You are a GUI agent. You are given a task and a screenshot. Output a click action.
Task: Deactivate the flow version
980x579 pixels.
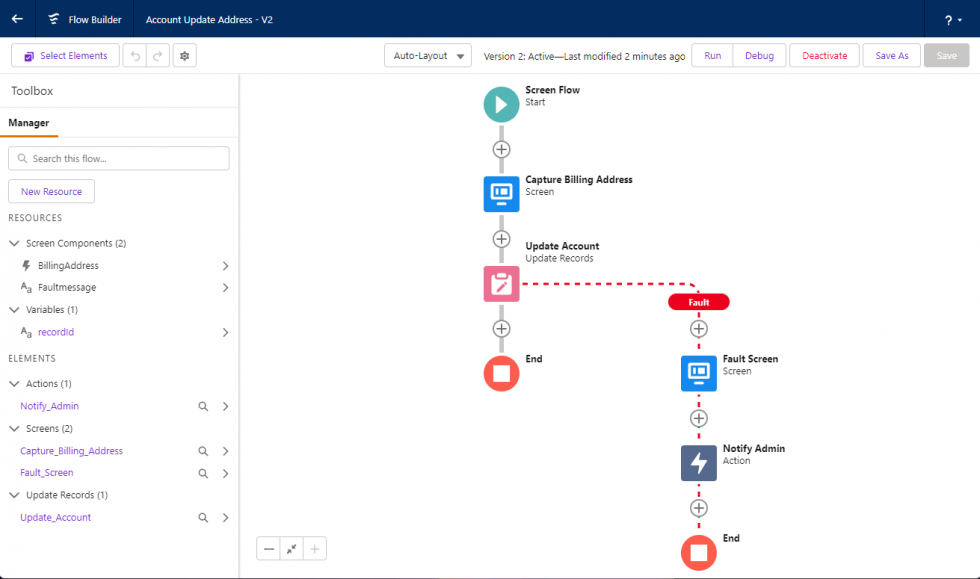[824, 56]
